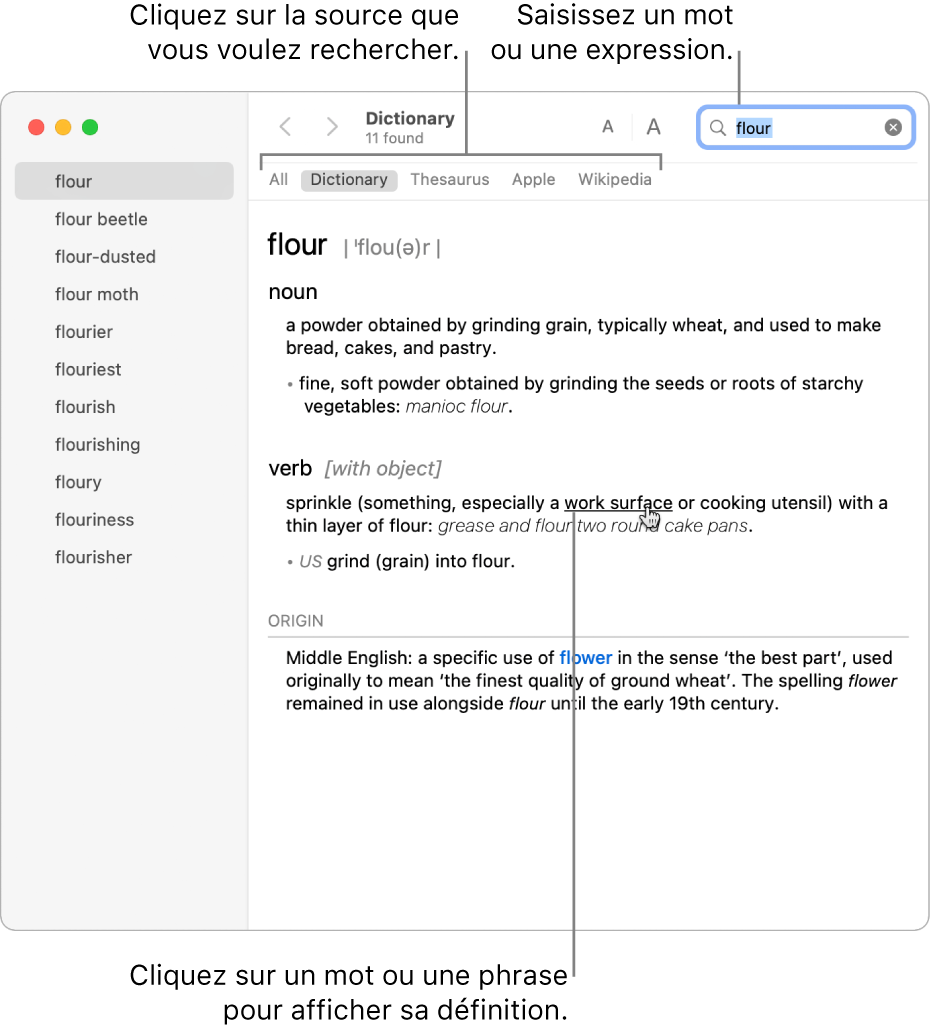The image size is (931, 1032).
Task: Click the magnifying glass search icon
Action: (718, 128)
